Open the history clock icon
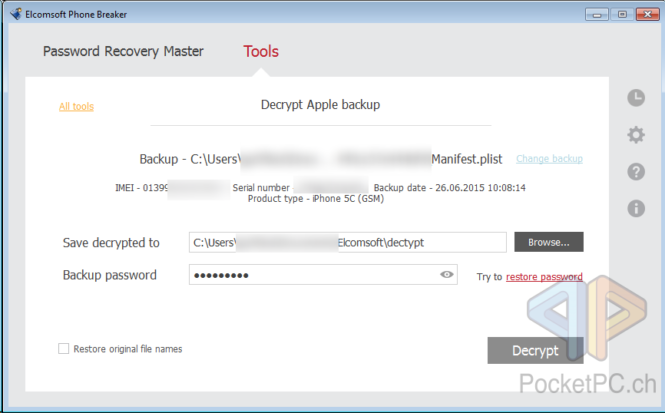Screen dimensions: 665x413 (x=636, y=98)
